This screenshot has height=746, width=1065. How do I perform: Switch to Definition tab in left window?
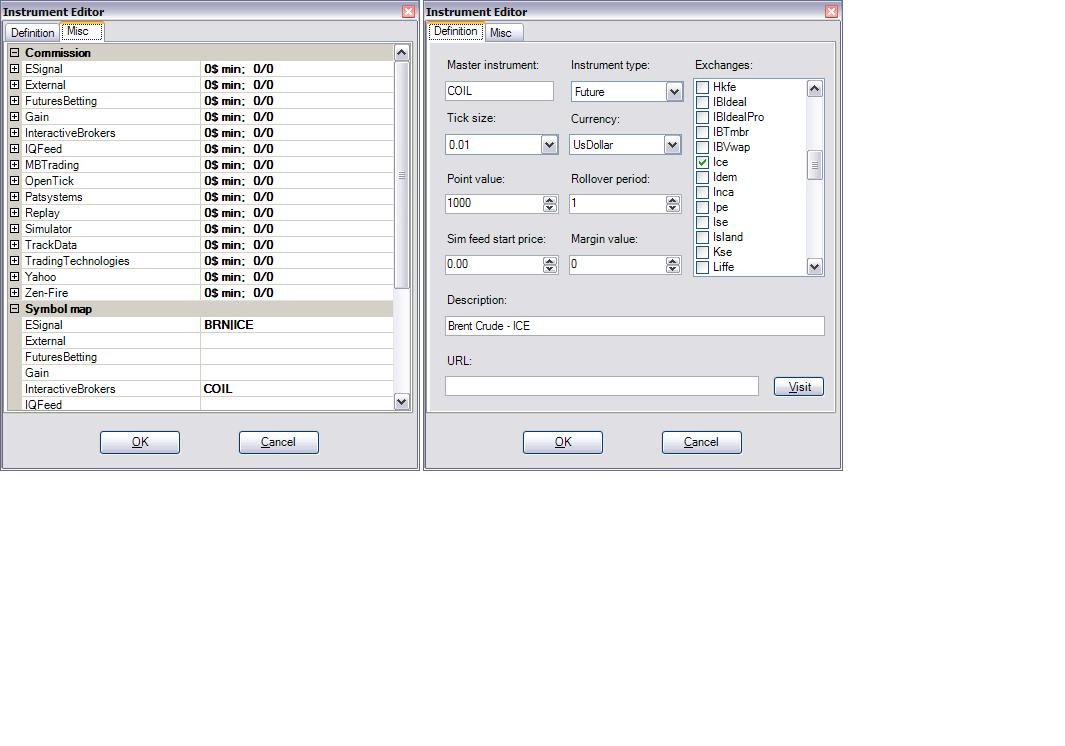click(32, 33)
